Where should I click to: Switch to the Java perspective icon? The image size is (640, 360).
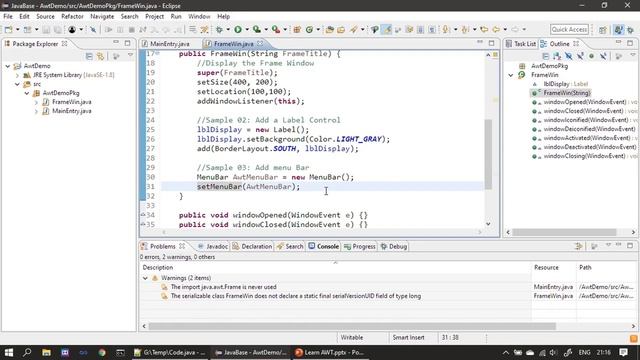tap(618, 30)
